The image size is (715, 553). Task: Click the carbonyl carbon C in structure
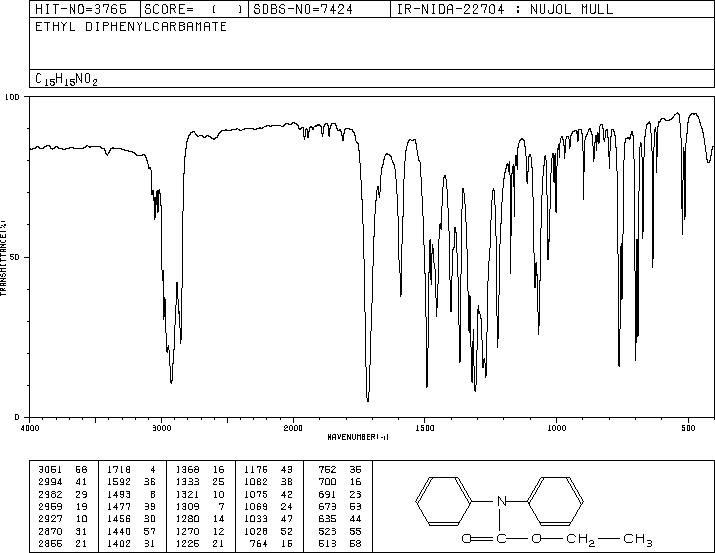(x=501, y=539)
